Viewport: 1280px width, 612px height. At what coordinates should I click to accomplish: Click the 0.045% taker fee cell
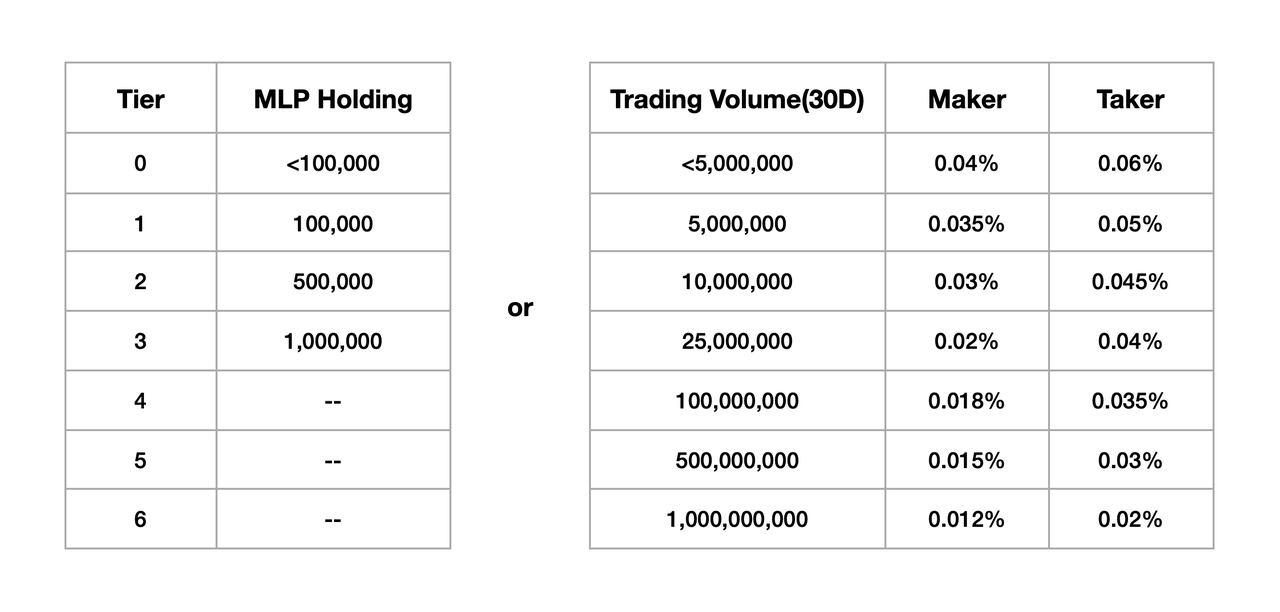1131,282
